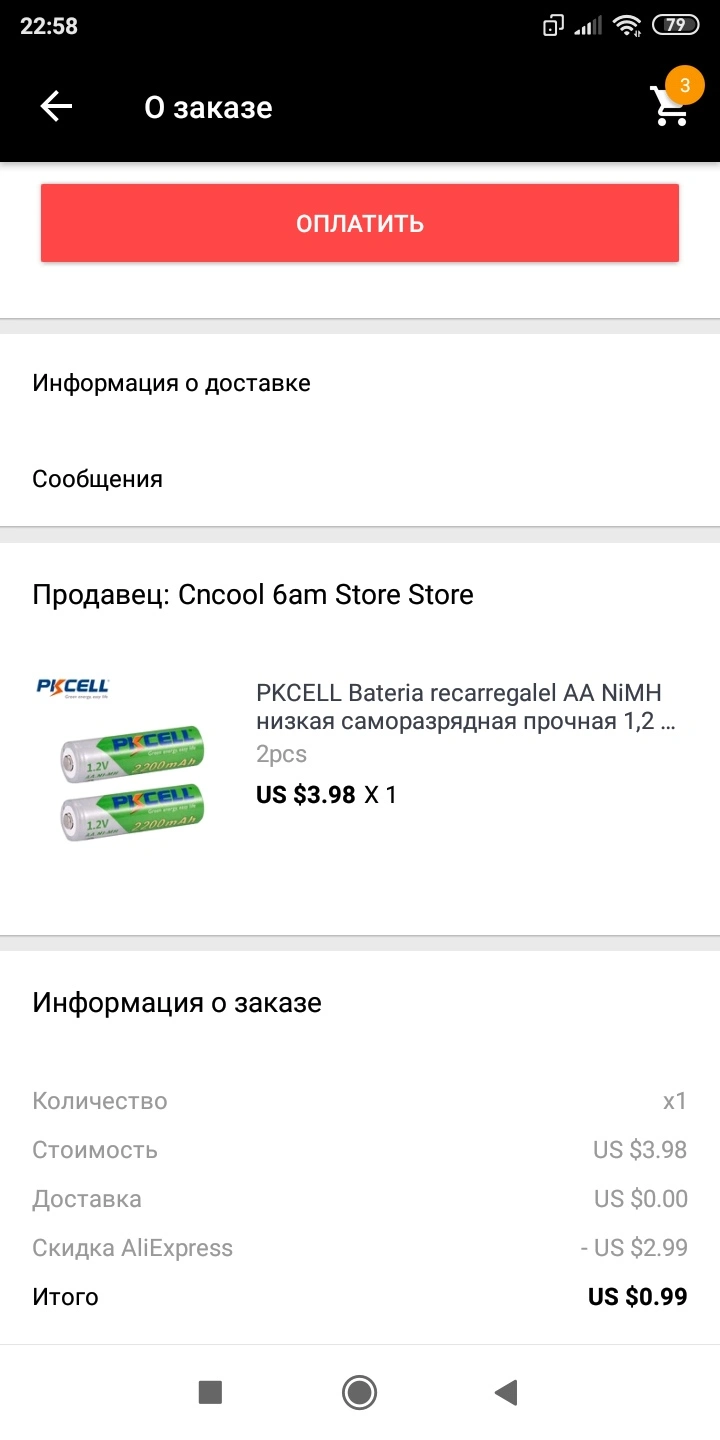Tap the О заказе page title

tap(208, 107)
